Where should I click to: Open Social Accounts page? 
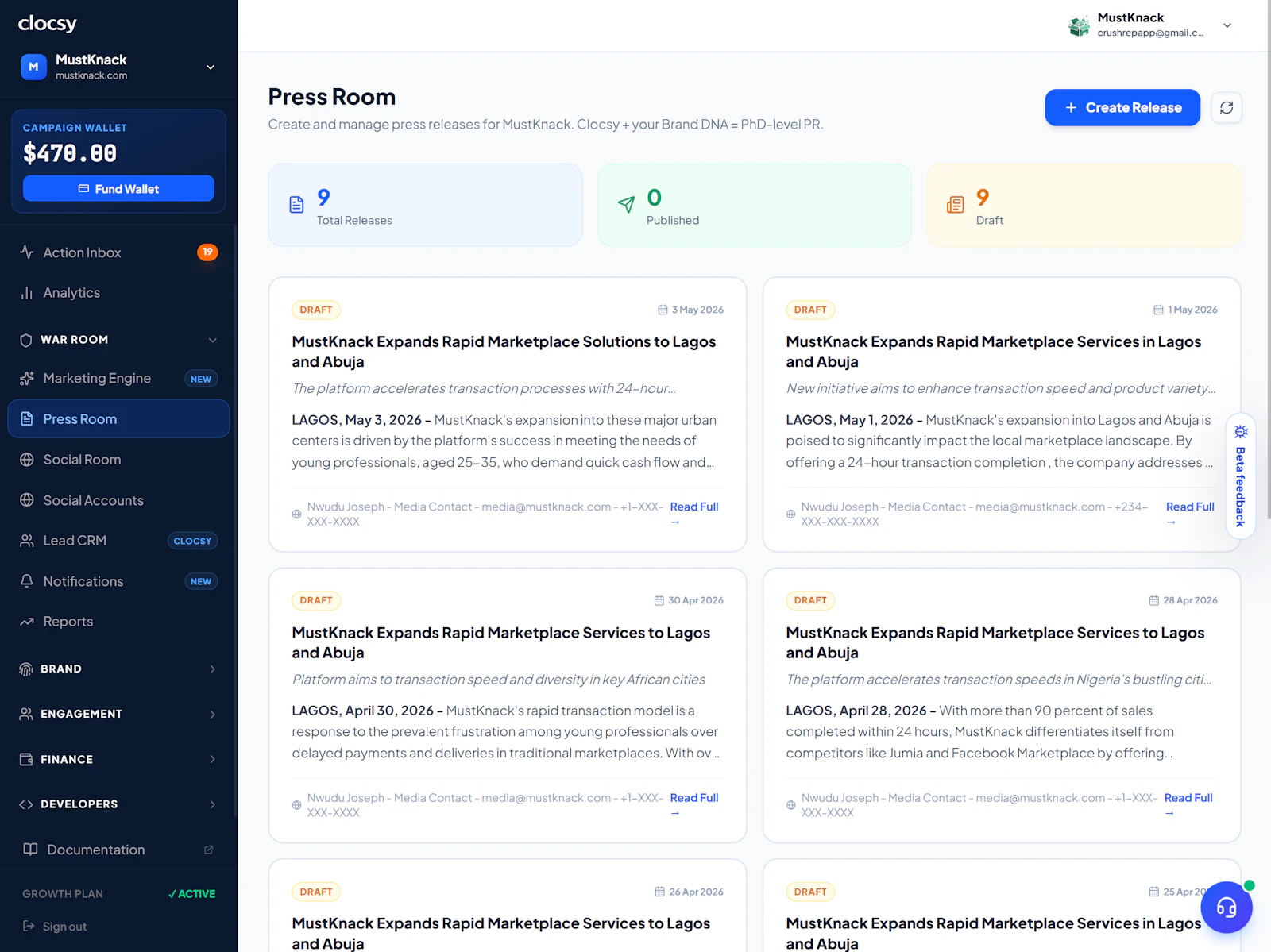118,500
